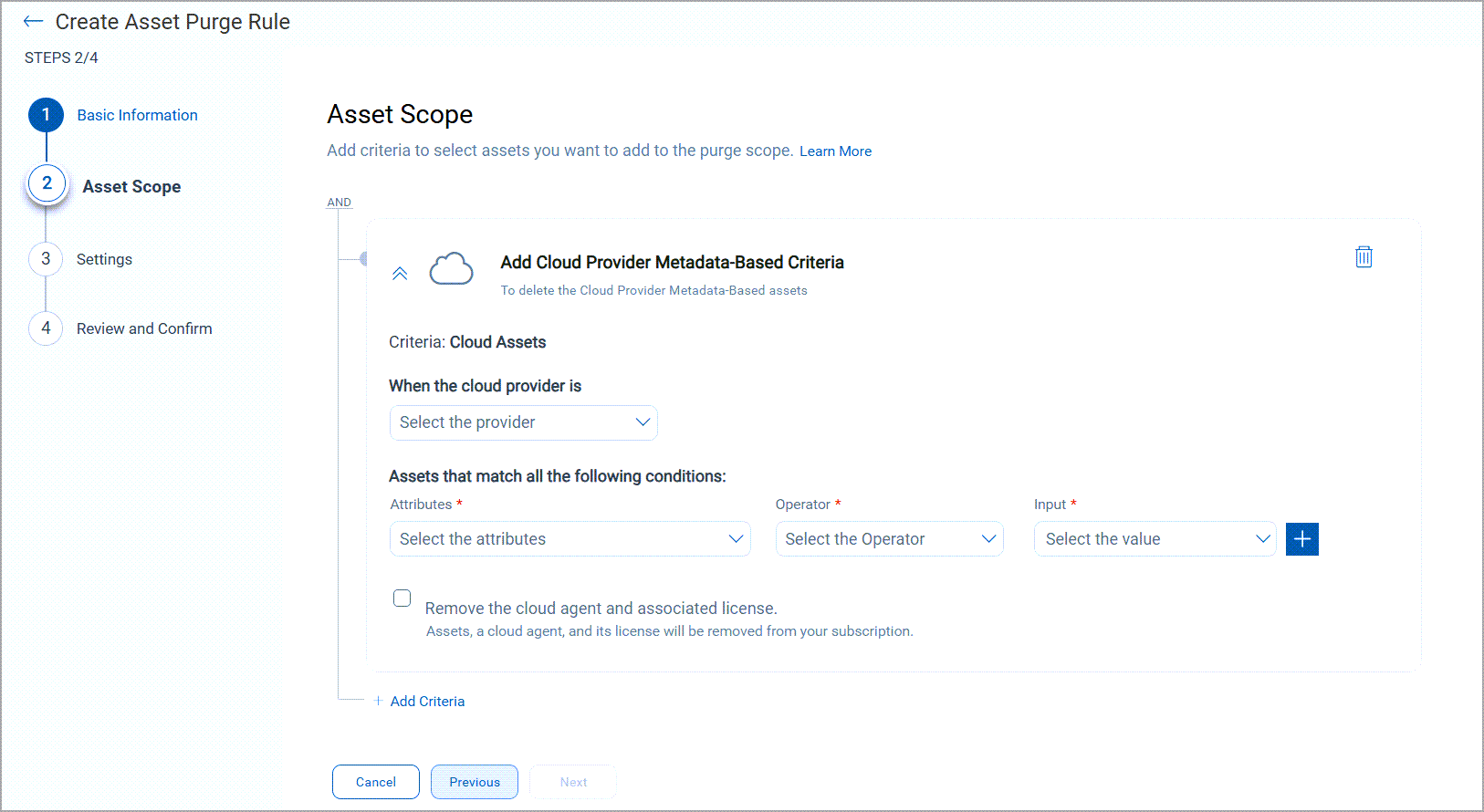Click the When the cloud provider is label

coord(485,386)
